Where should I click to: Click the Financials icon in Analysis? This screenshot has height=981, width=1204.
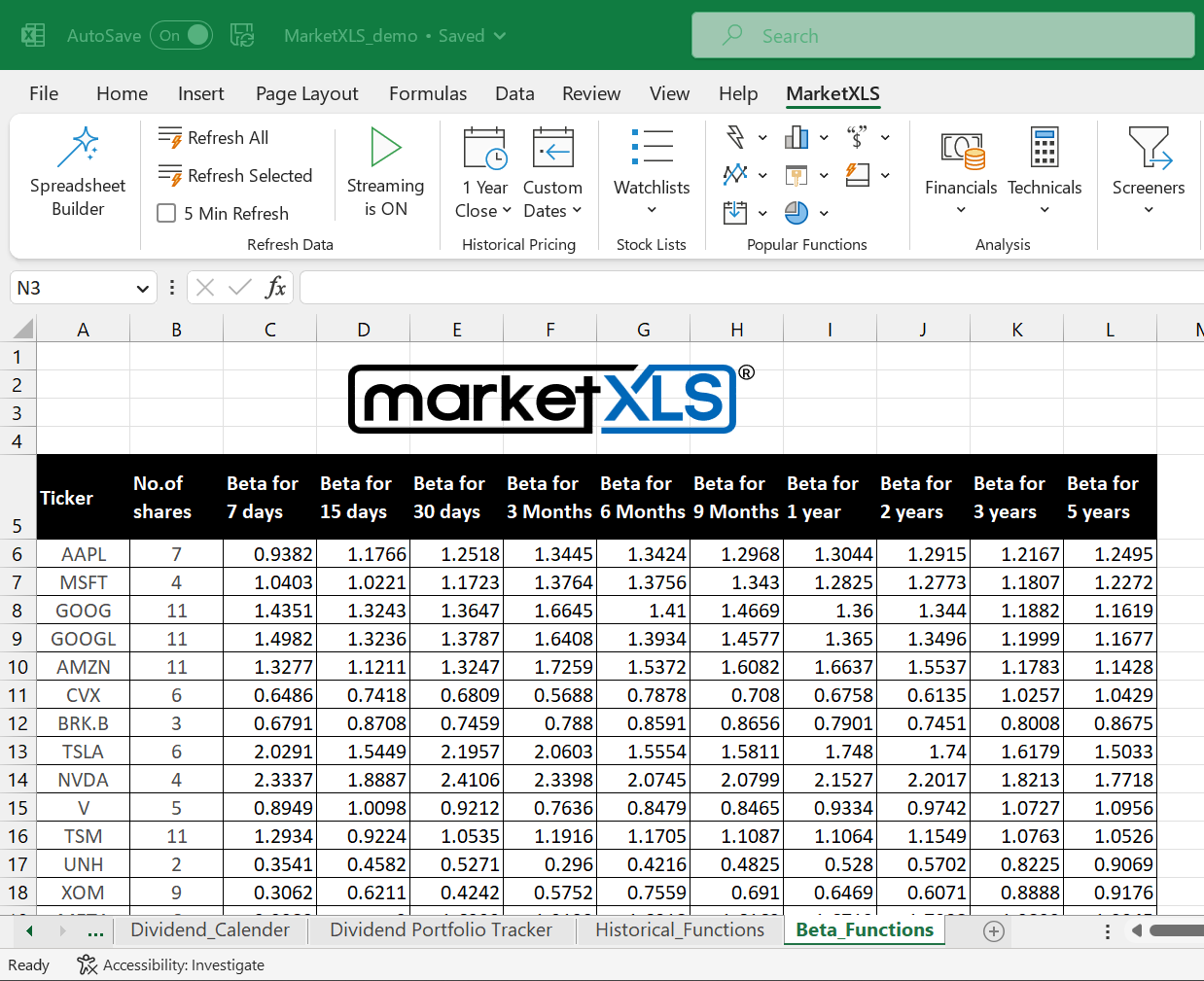click(961, 149)
